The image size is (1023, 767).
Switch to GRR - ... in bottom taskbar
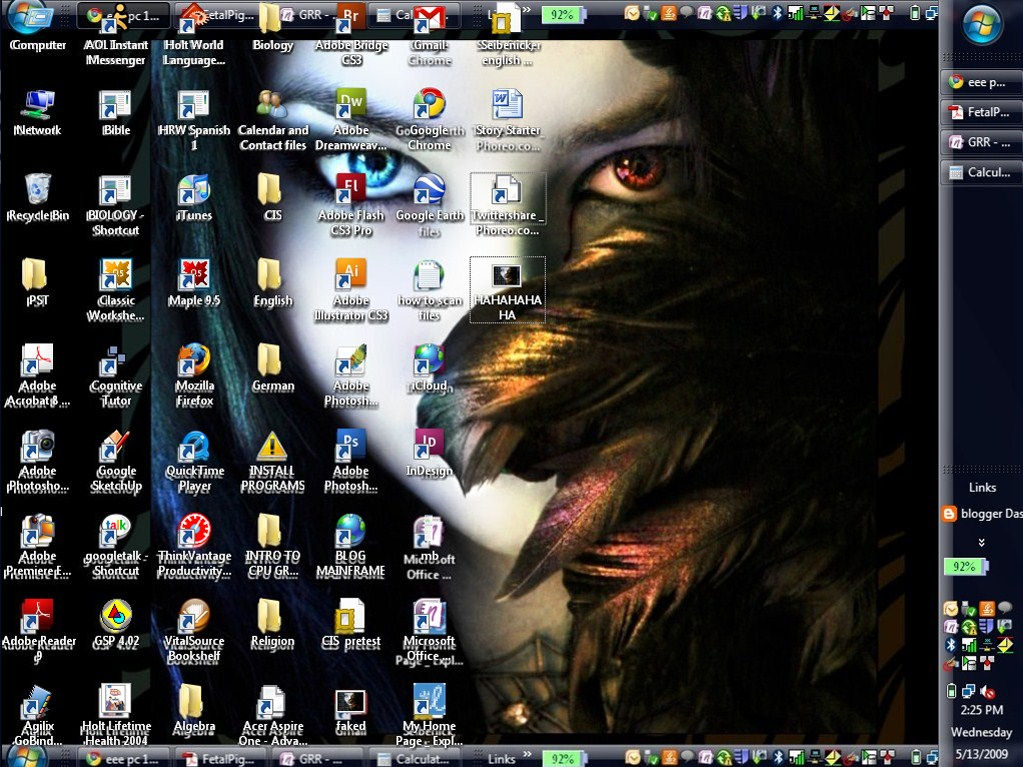tap(315, 759)
